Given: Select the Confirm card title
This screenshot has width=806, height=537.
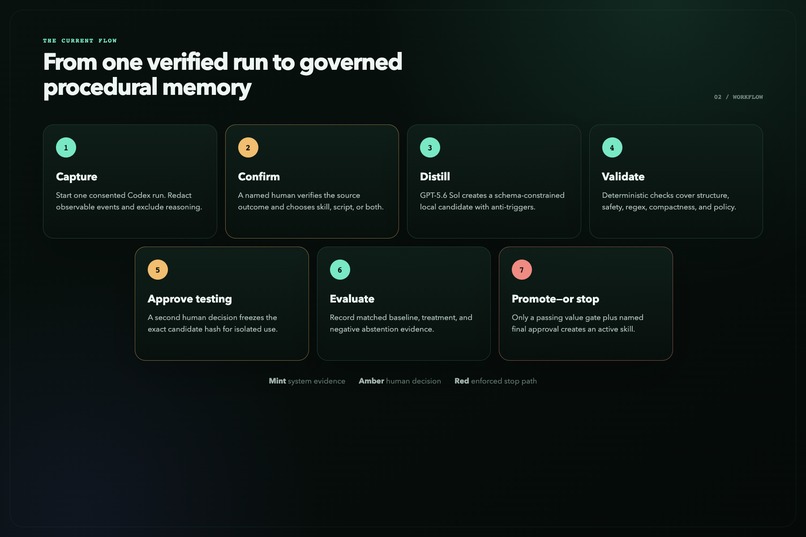Looking at the screenshot, I should 259,177.
